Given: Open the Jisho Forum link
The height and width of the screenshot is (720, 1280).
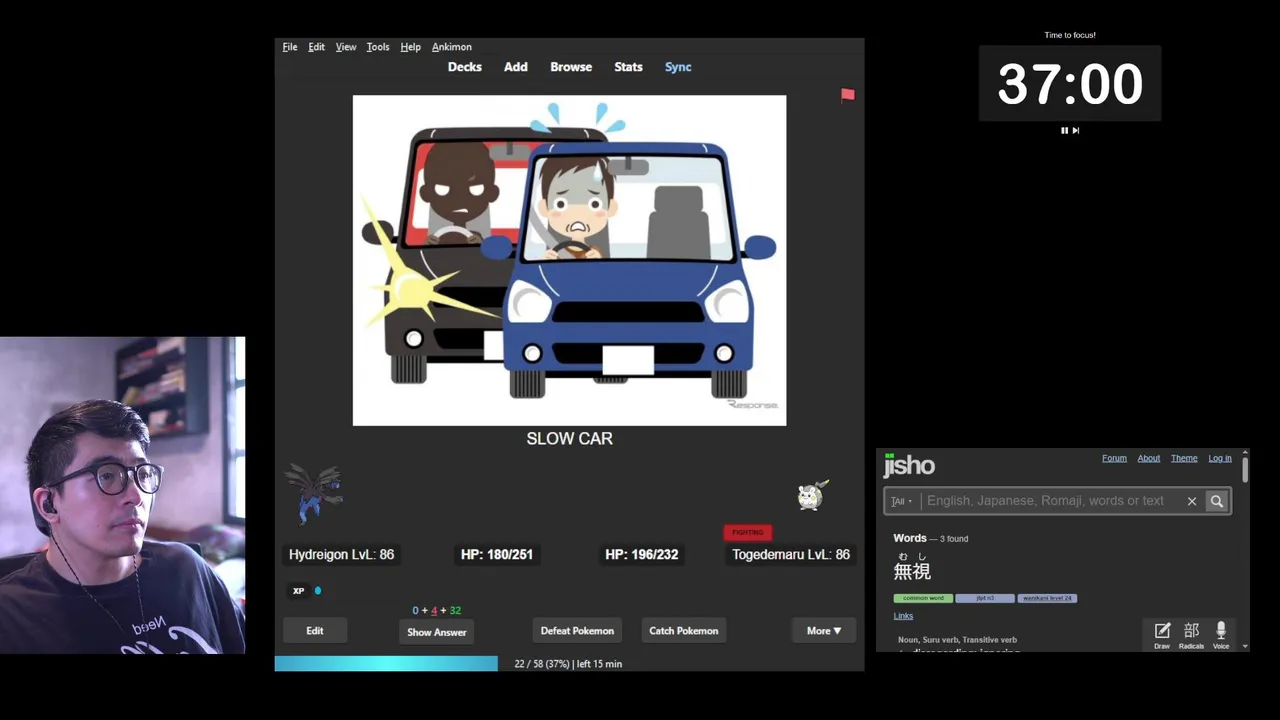Looking at the screenshot, I should 1114,458.
